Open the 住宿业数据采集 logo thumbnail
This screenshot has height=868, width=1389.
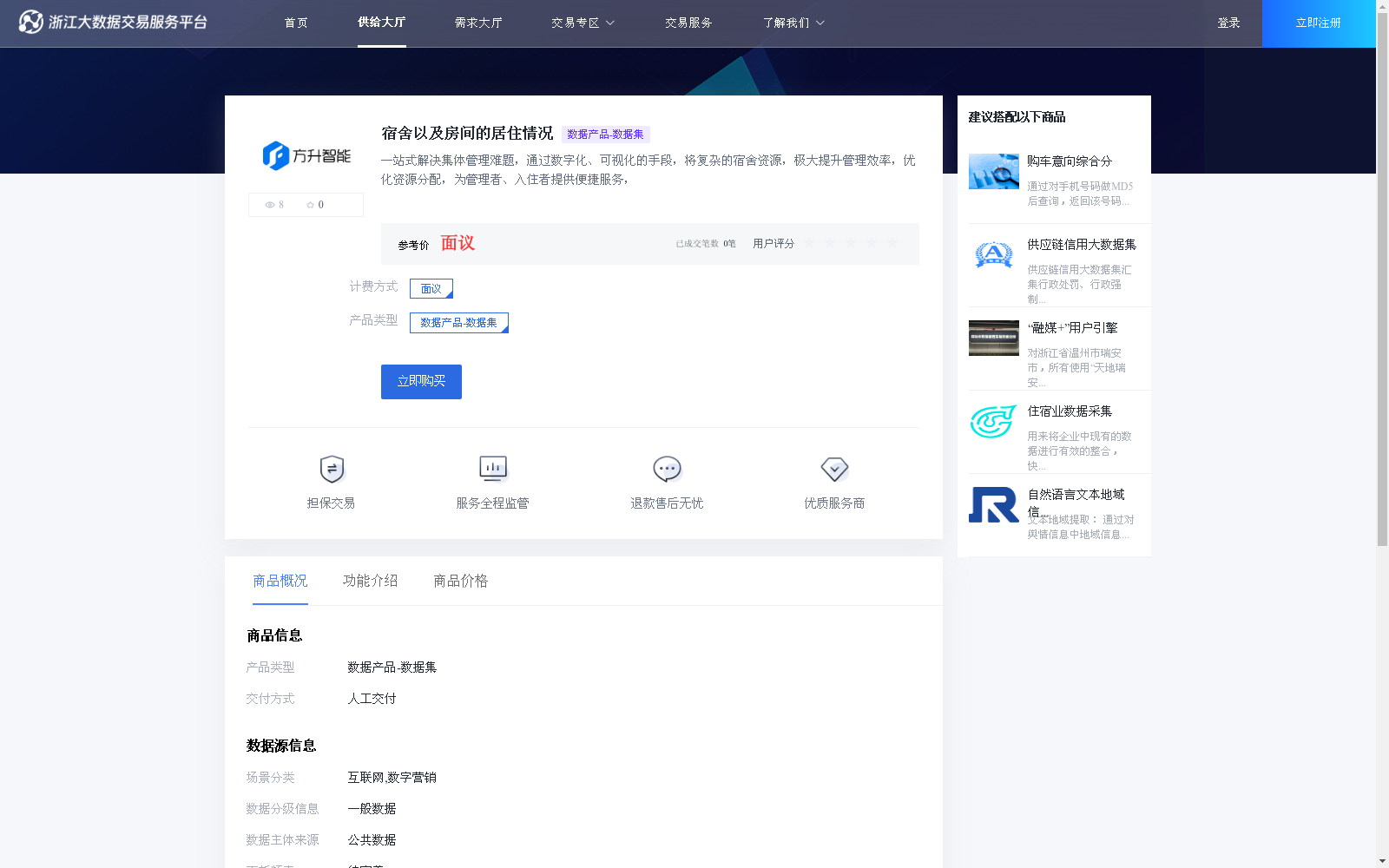point(993,422)
